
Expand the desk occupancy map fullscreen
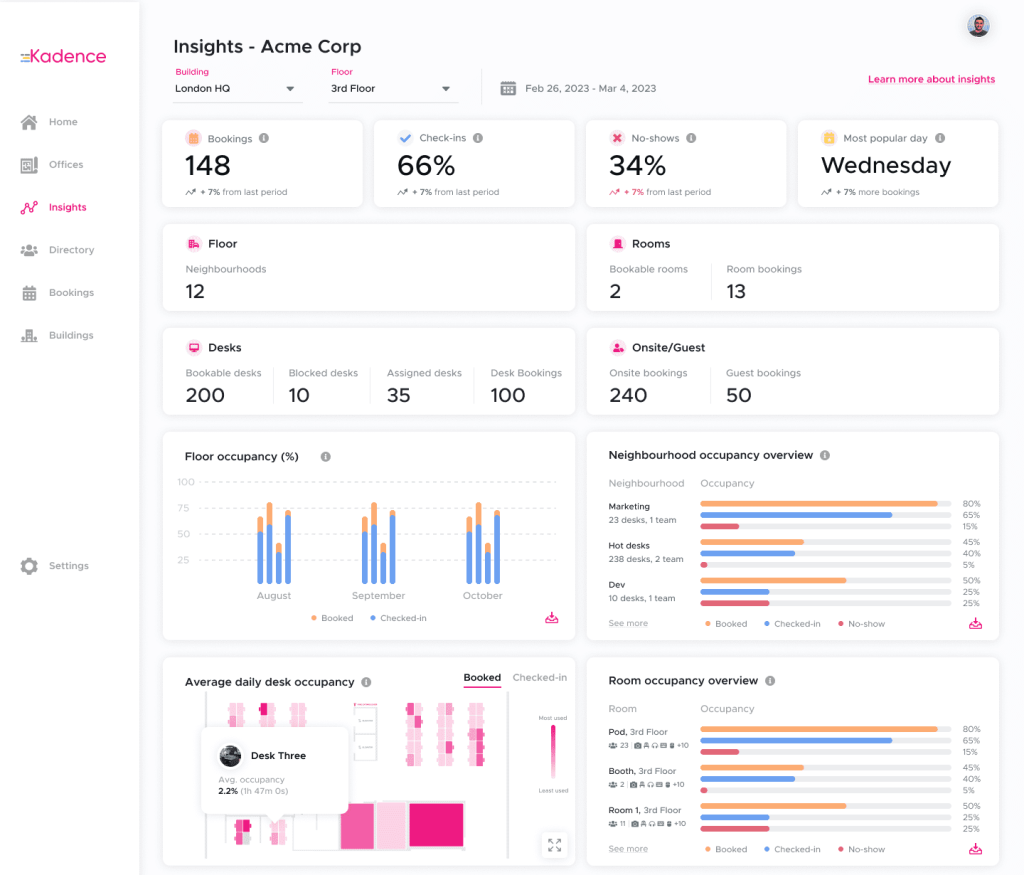point(554,845)
